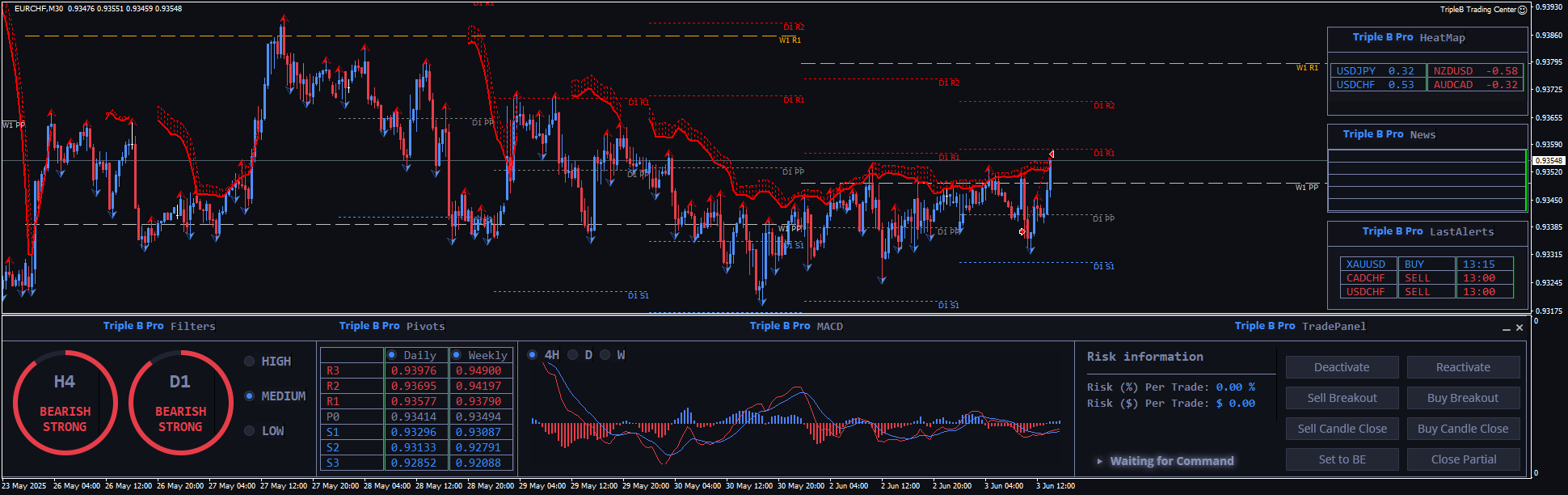This screenshot has height=495, width=1568.
Task: Click the red triangle marker at D1 R1
Action: [1051, 154]
